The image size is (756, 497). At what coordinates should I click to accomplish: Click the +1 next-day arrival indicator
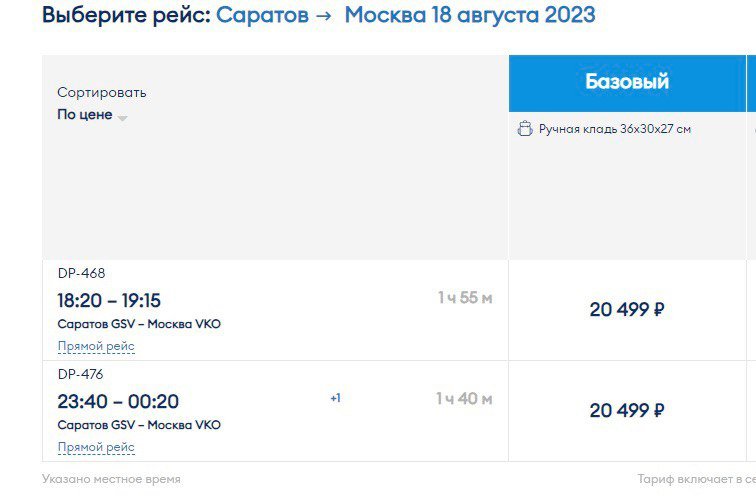pos(336,398)
